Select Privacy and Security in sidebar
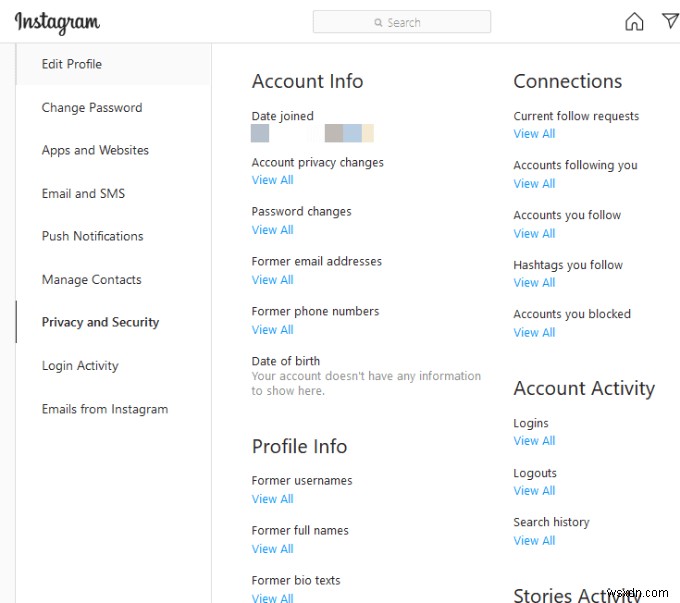The image size is (680, 603). pyautogui.click(x=100, y=323)
